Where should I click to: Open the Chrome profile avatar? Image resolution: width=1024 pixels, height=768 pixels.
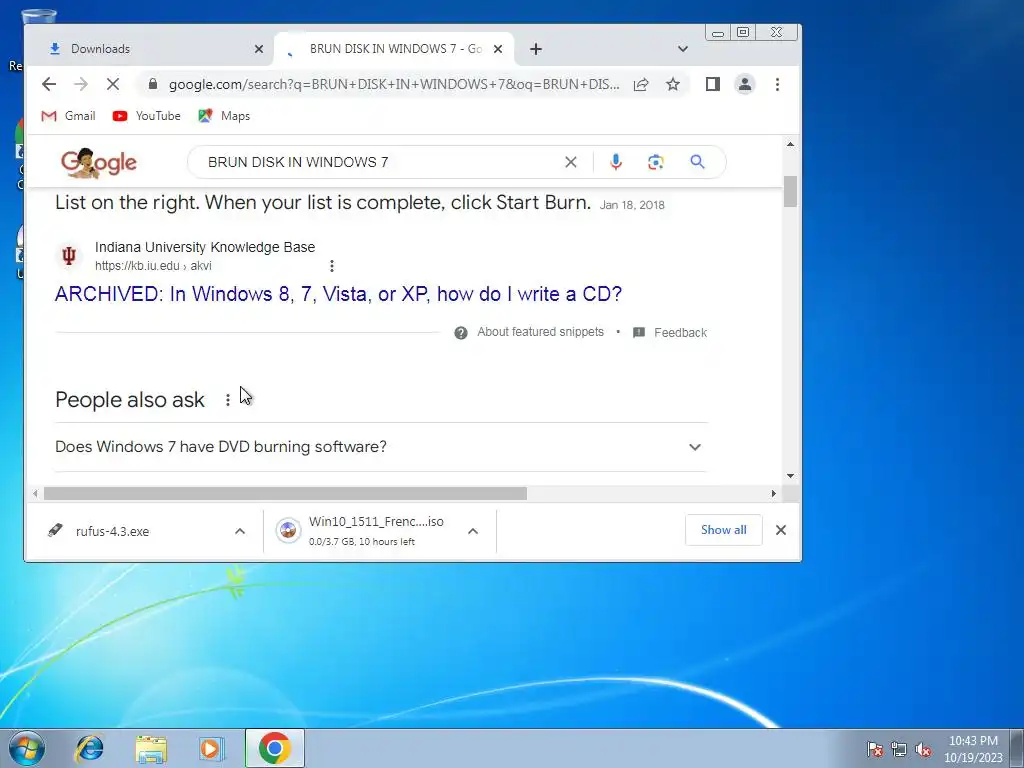[744, 84]
